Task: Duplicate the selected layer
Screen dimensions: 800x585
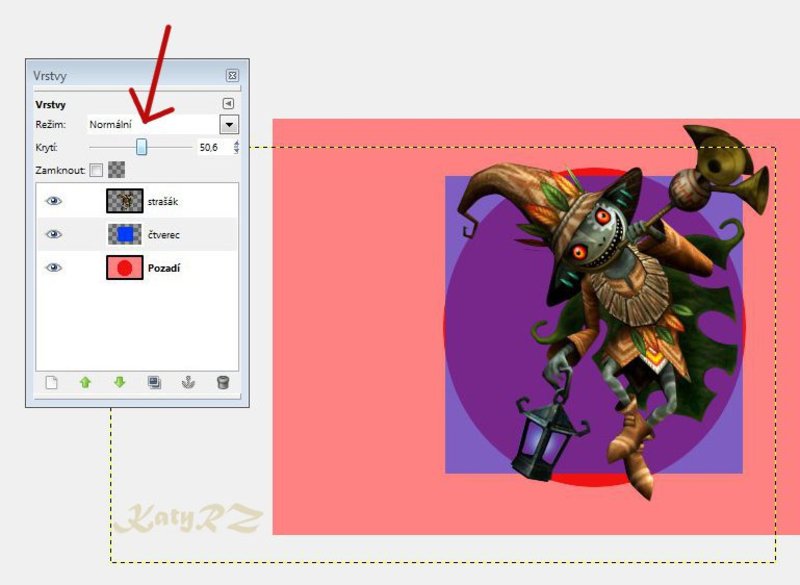Action: click(154, 382)
